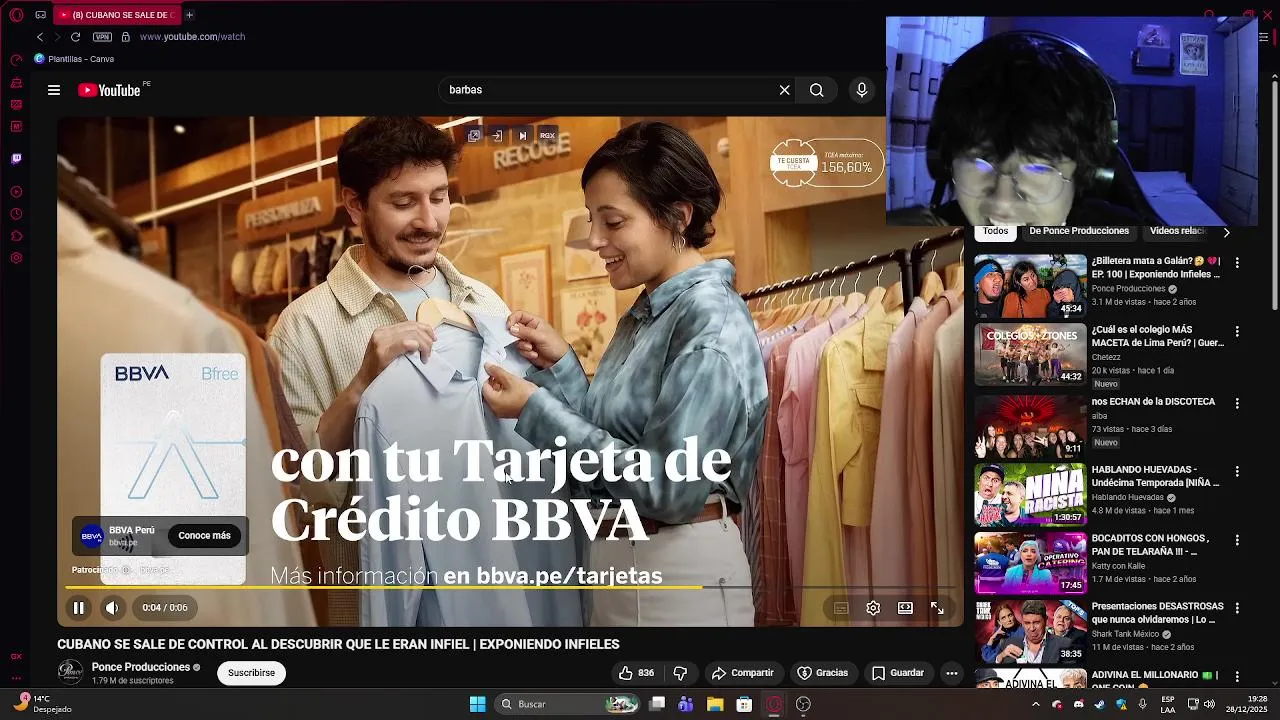The width and height of the screenshot is (1280, 720).
Task: Open the sidebar settings gear icon
Action: [16, 258]
